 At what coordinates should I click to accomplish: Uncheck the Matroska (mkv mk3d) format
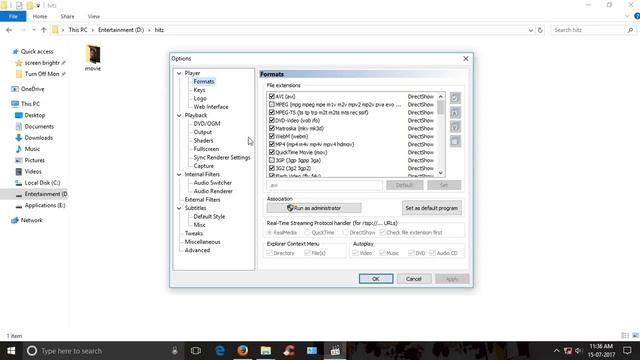272,128
